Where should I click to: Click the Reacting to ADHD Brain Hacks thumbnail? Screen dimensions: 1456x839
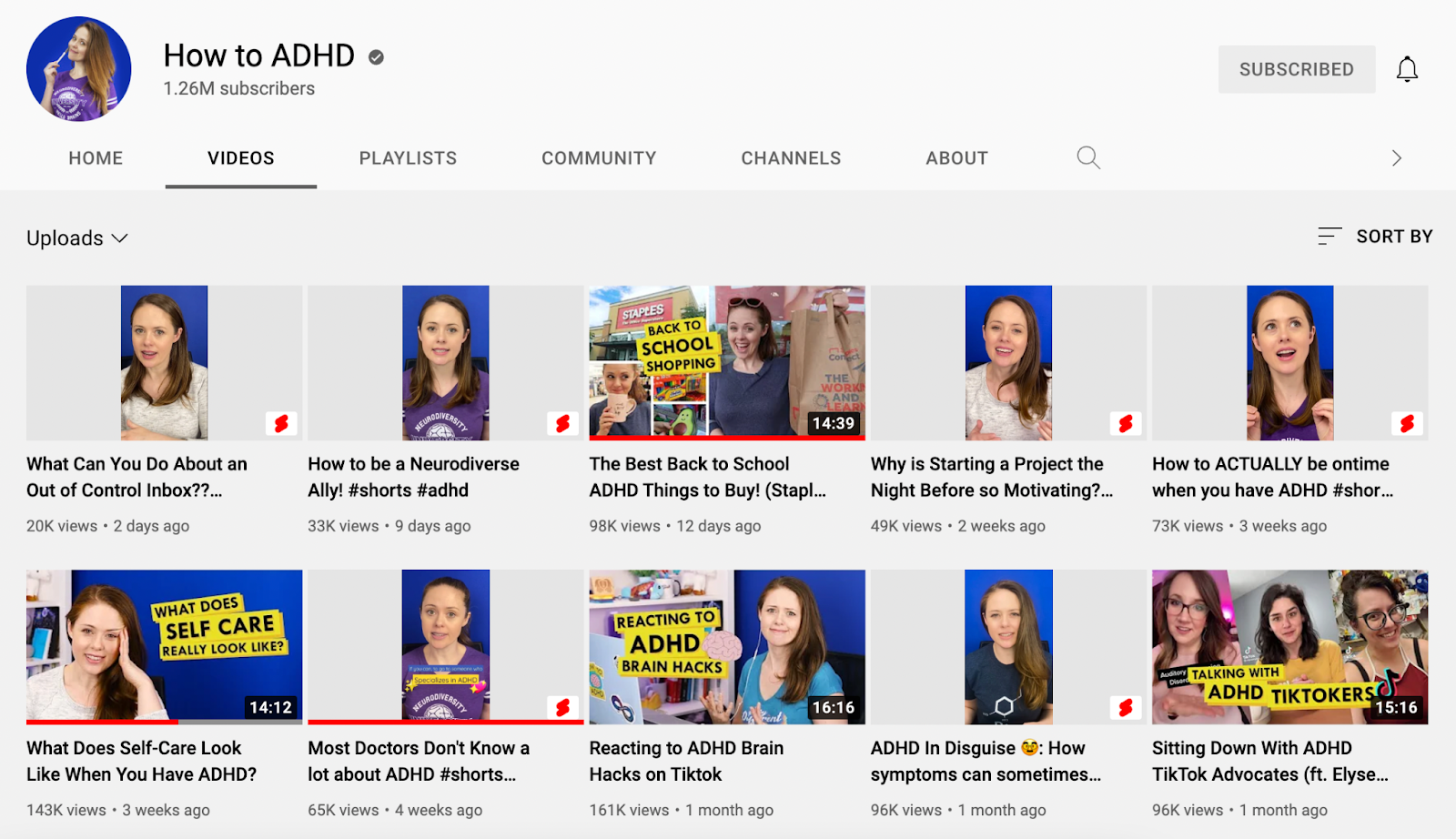(x=727, y=647)
